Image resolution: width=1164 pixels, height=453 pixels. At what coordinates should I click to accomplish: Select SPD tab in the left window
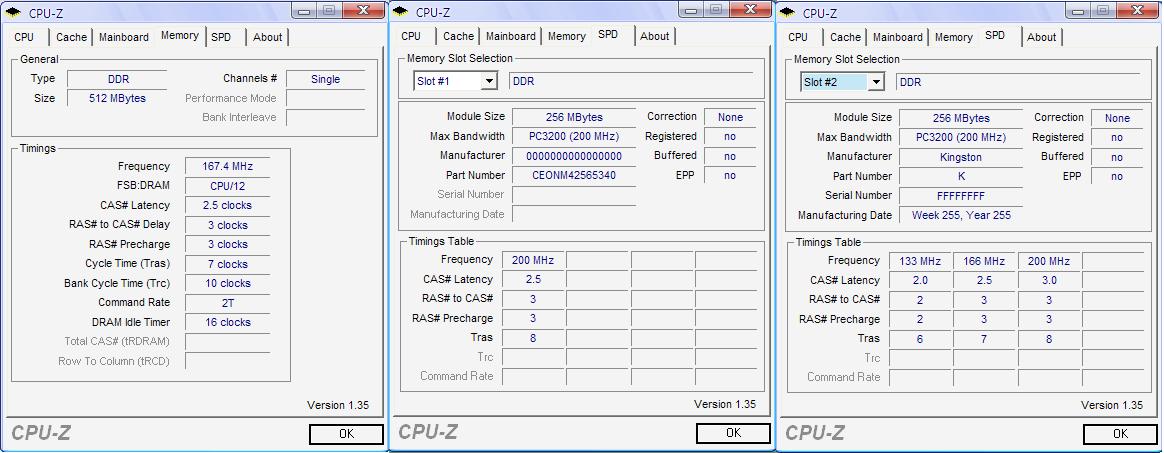(x=221, y=37)
